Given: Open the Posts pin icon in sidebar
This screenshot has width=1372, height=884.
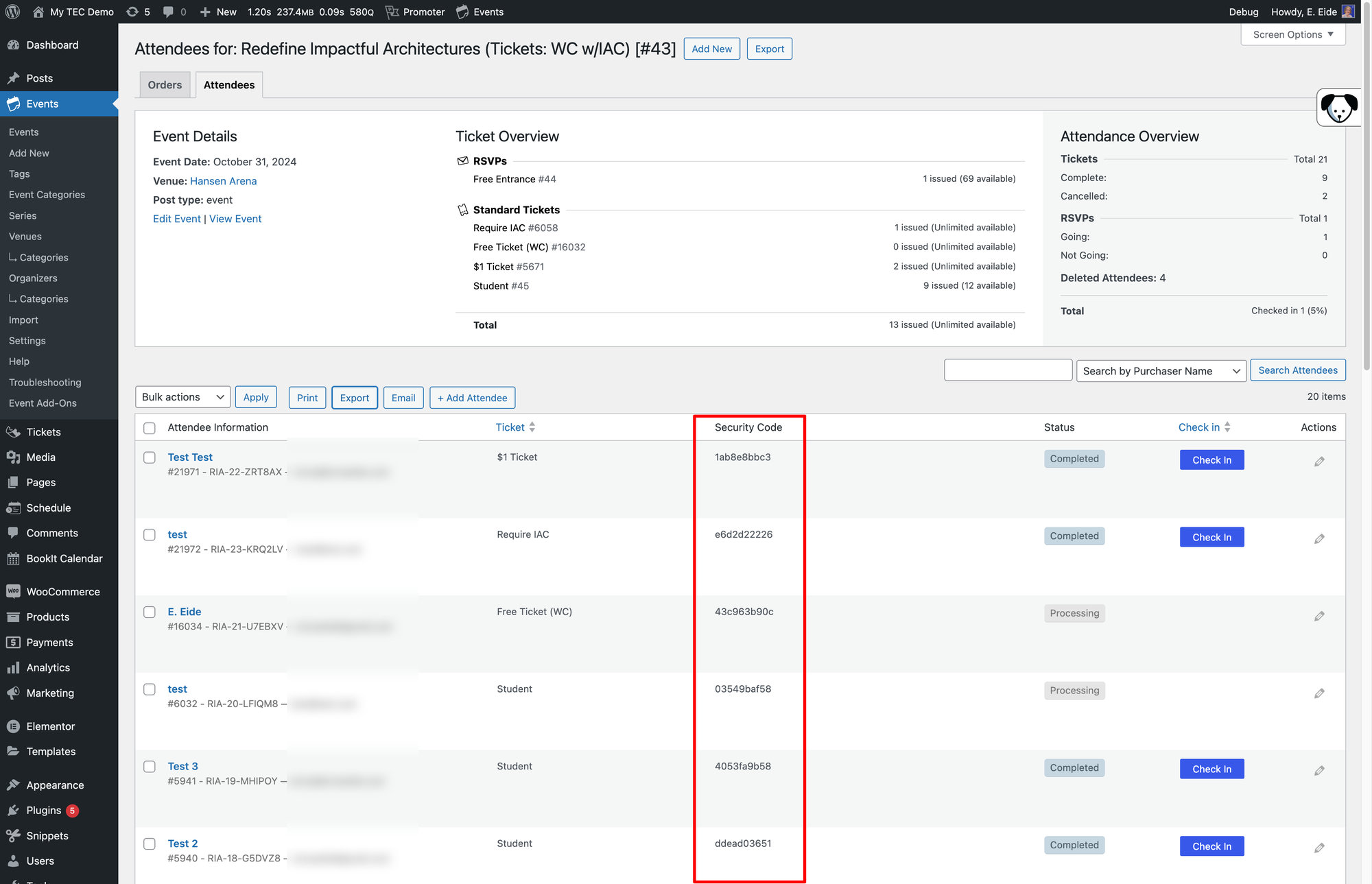Looking at the screenshot, I should tap(13, 78).
